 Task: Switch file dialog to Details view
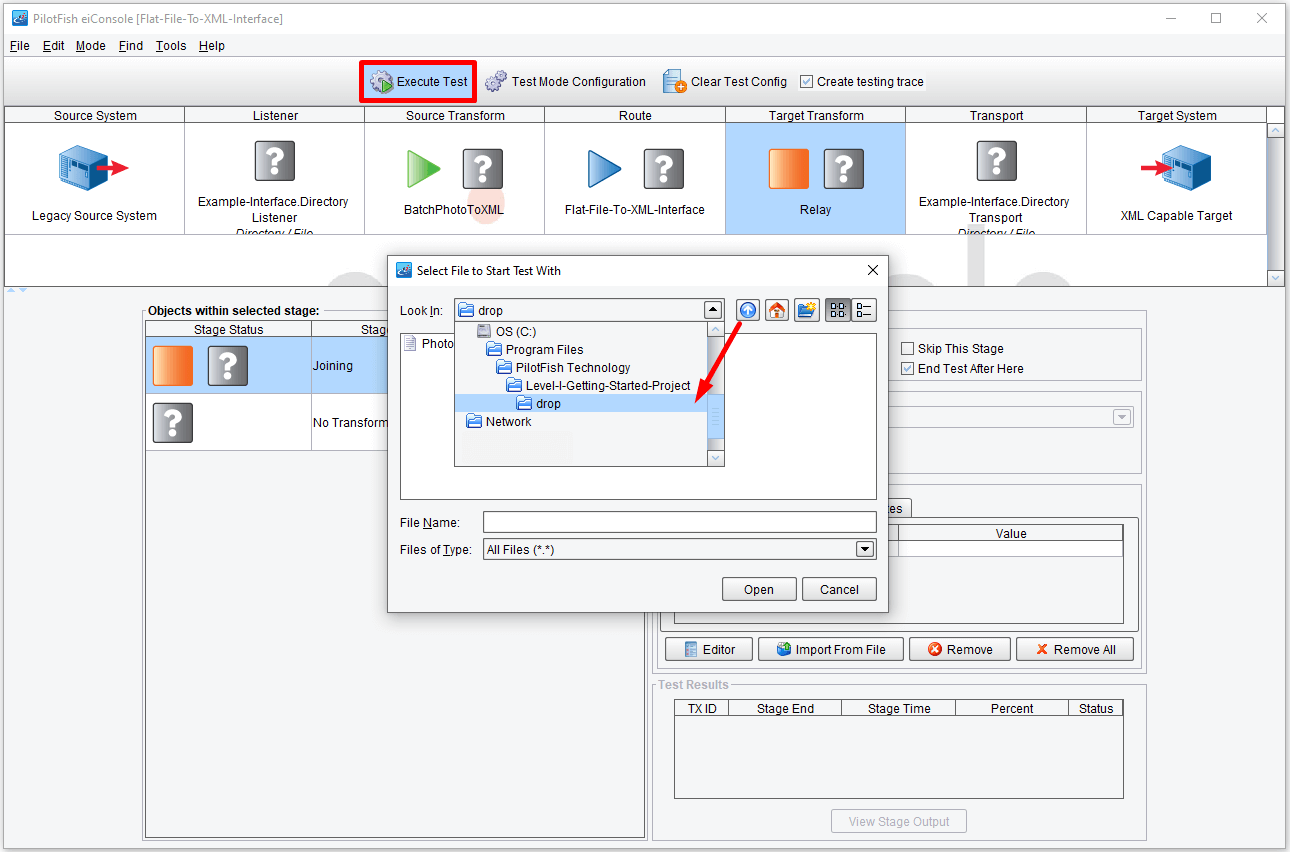point(864,310)
